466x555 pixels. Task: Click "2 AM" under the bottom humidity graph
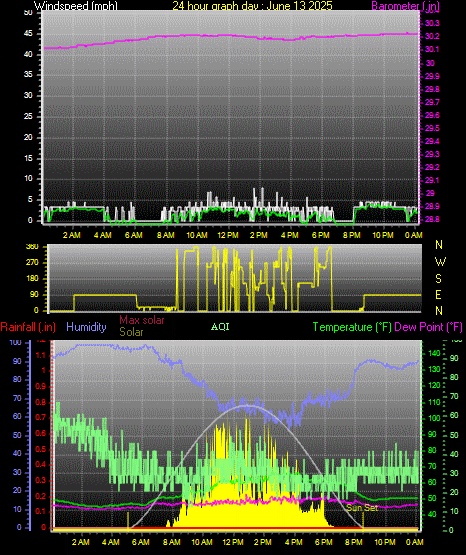point(81,542)
